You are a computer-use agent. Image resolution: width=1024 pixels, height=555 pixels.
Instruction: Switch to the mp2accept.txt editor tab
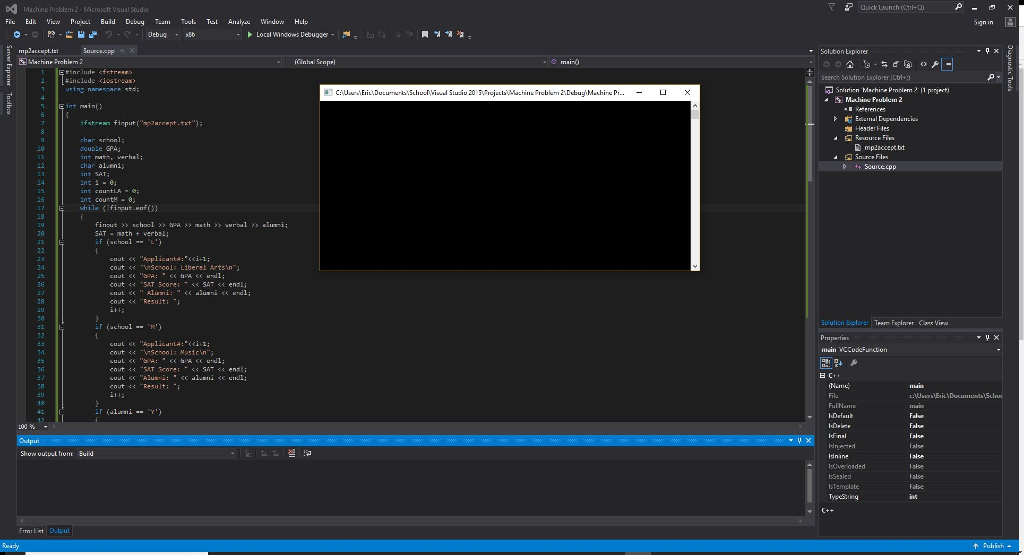(39, 50)
